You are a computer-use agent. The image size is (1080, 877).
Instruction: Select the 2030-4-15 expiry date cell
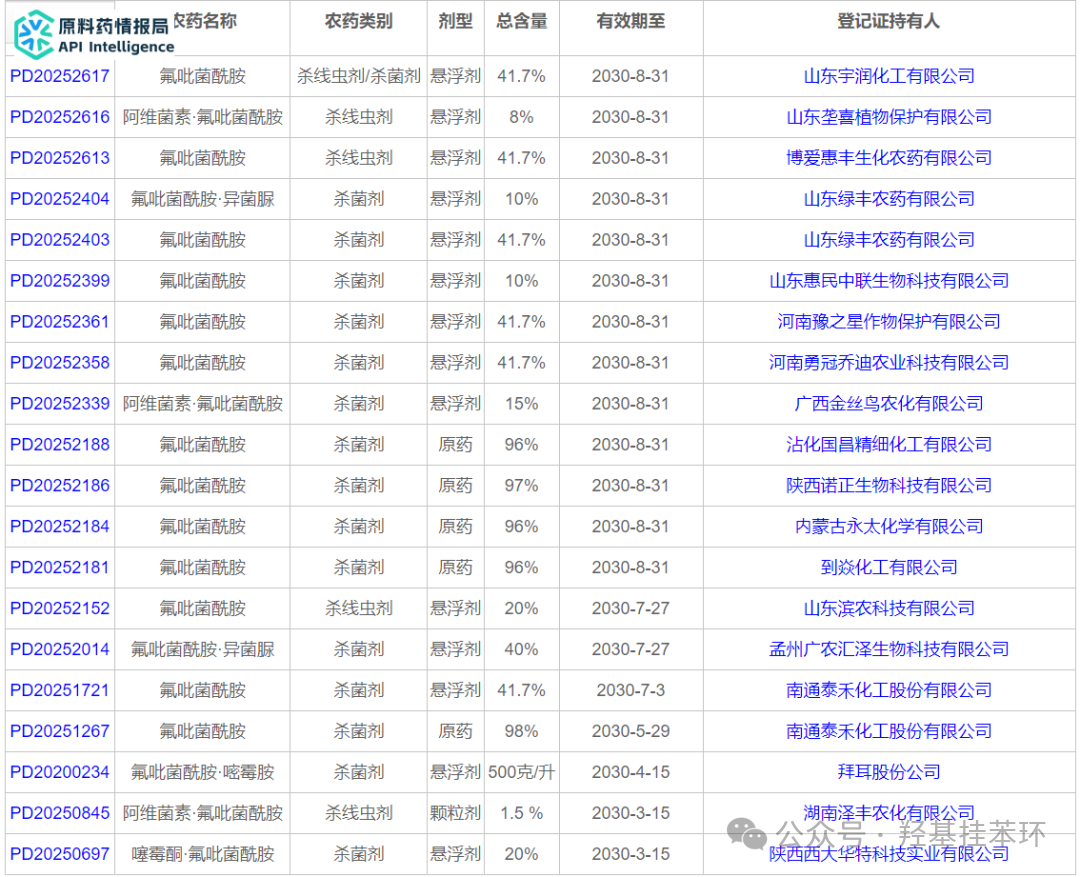pos(631,772)
